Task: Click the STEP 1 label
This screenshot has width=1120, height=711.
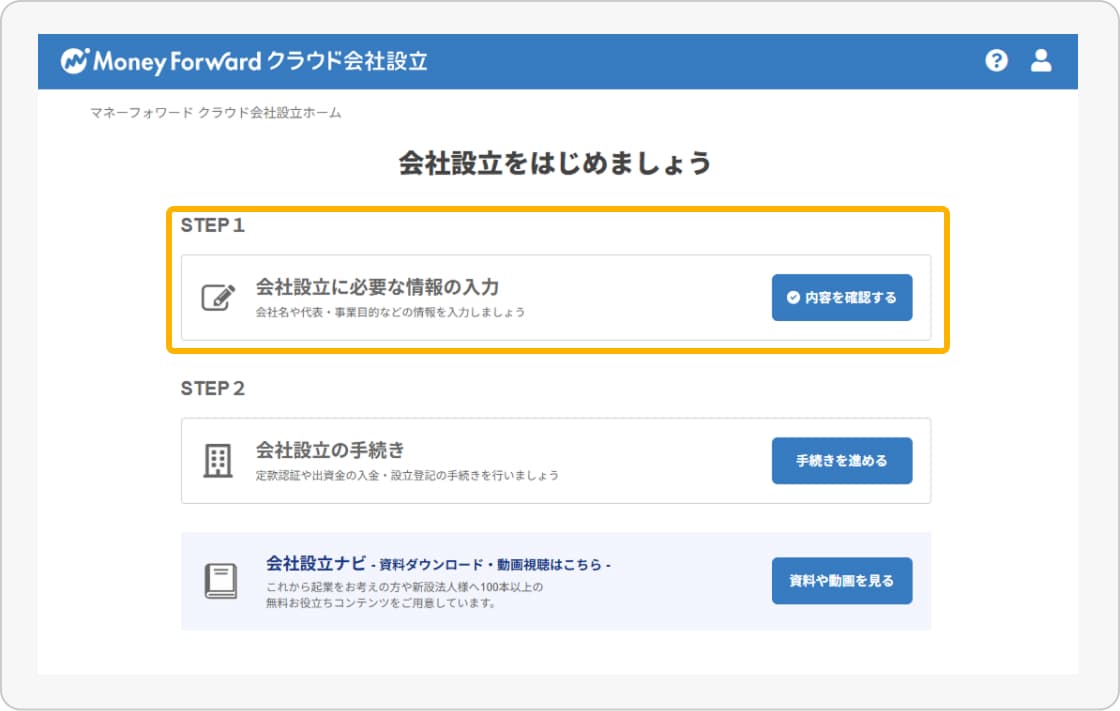Action: tap(212, 226)
